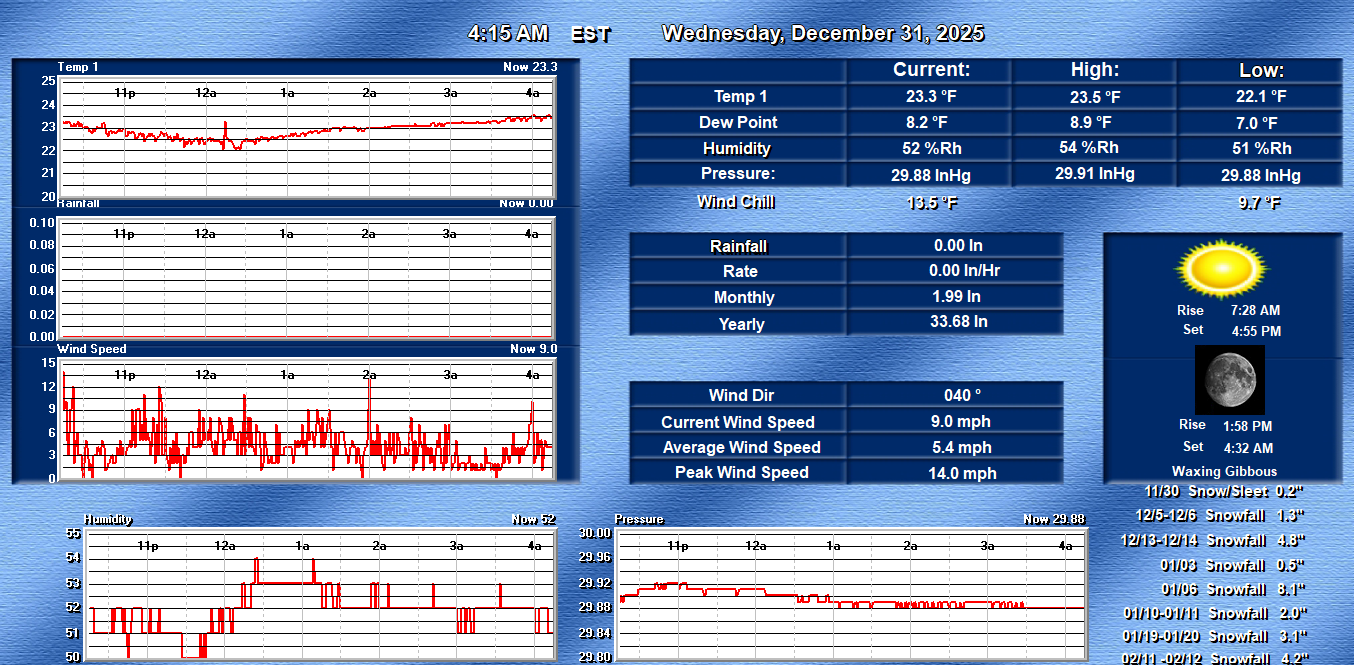The image size is (1354, 665).
Task: Click the Yearly rainfall value 33.68 In
Action: 953,322
